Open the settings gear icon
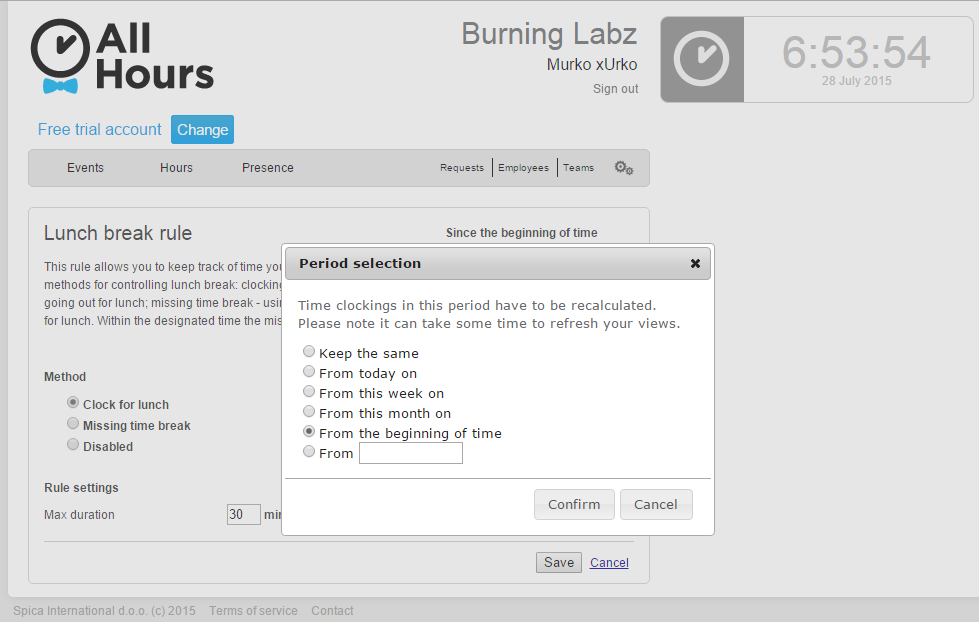The height and width of the screenshot is (622, 979). 623,168
